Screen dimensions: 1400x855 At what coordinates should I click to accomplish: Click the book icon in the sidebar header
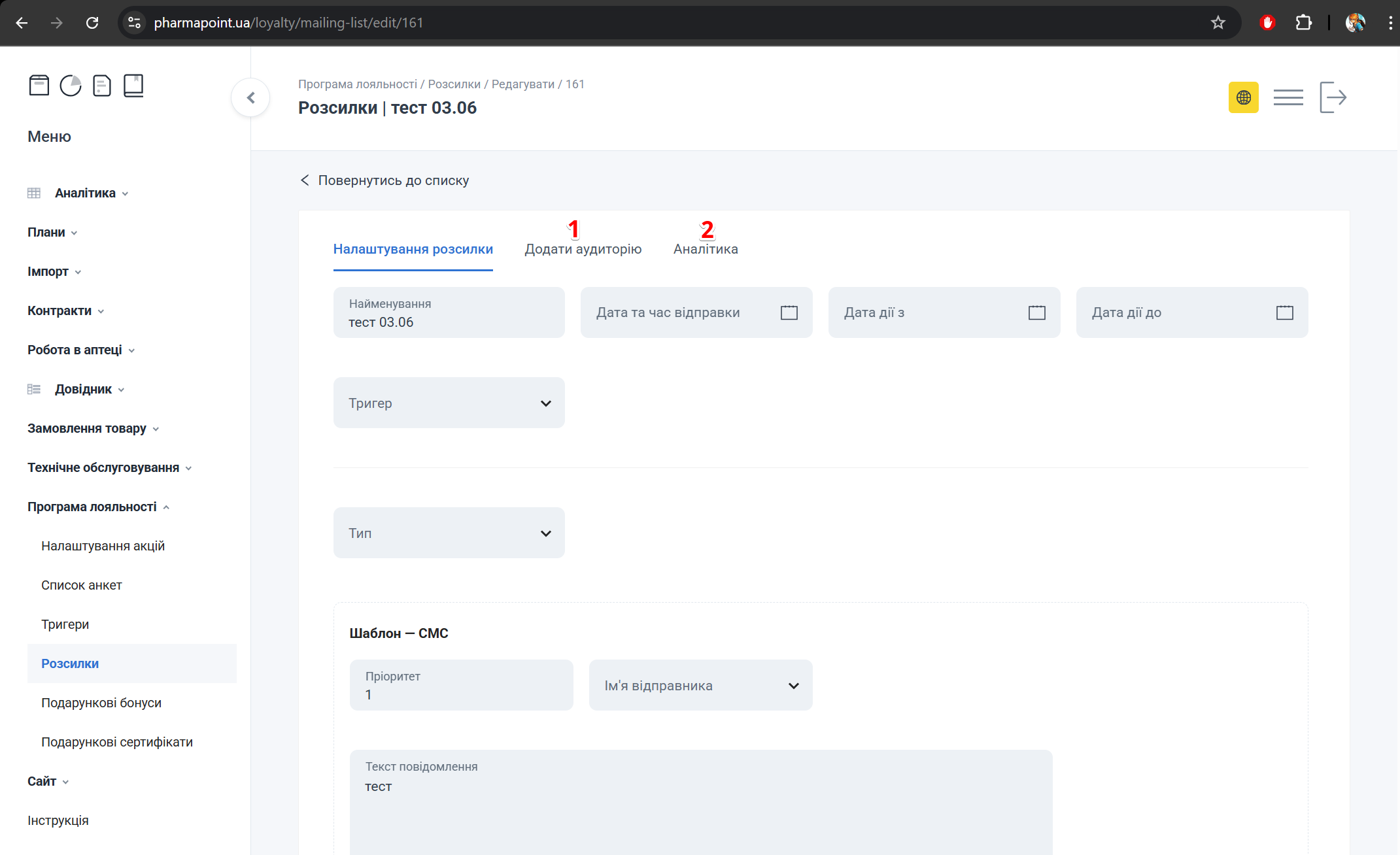point(133,85)
